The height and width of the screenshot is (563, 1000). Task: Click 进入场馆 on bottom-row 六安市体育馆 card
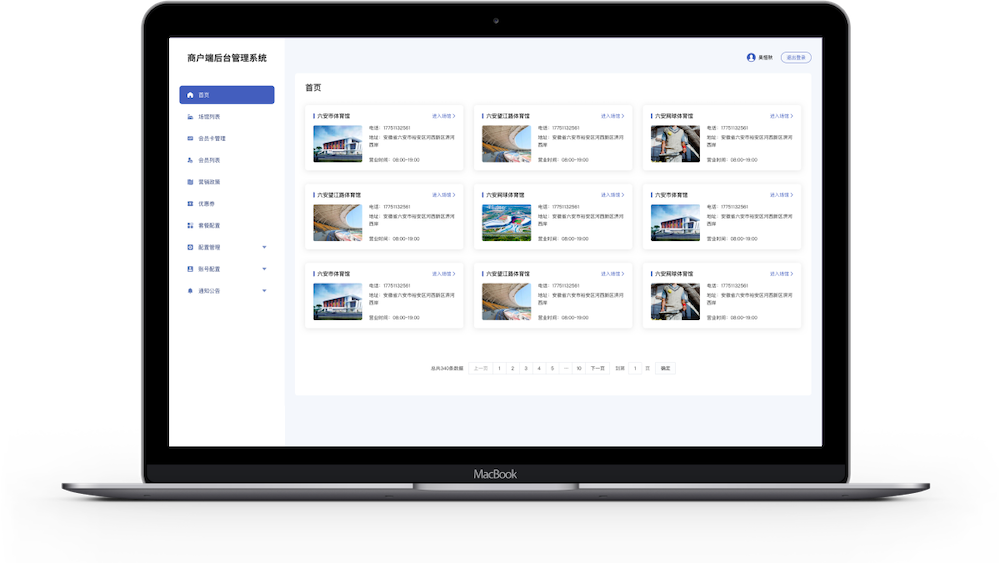(443, 274)
